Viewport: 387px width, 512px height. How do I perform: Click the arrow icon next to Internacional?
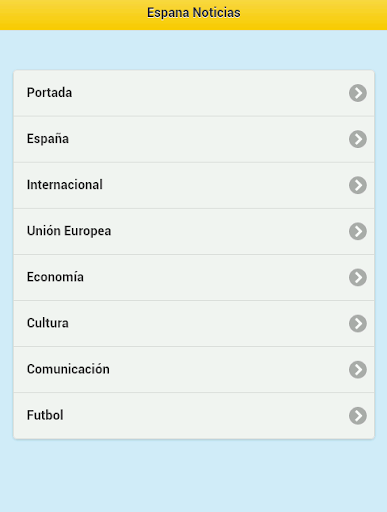click(x=358, y=185)
